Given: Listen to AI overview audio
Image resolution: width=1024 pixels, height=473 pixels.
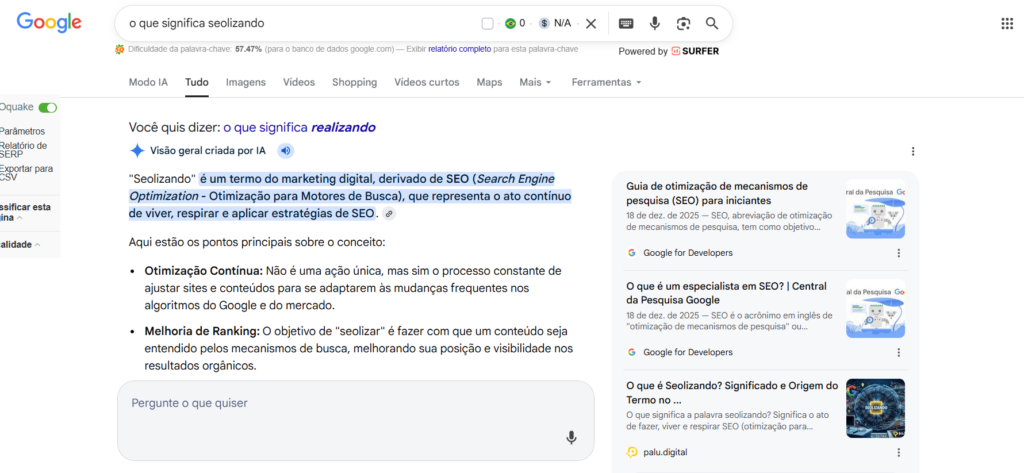Looking at the screenshot, I should pyautogui.click(x=285, y=151).
